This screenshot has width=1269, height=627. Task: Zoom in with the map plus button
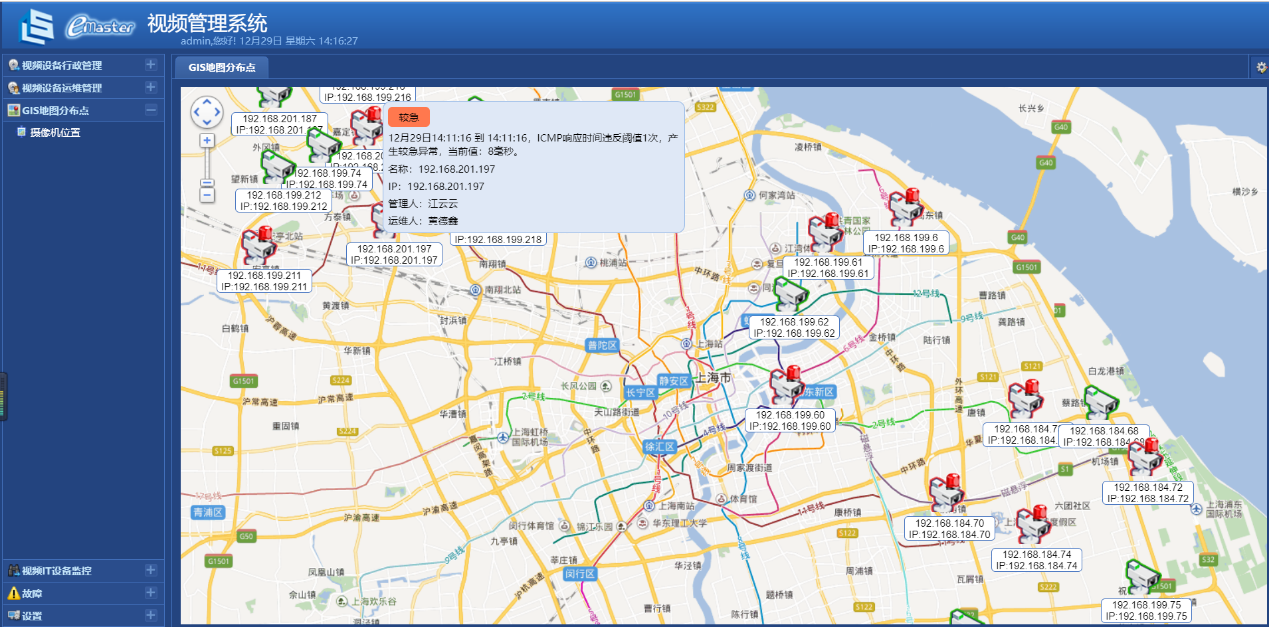(207, 141)
